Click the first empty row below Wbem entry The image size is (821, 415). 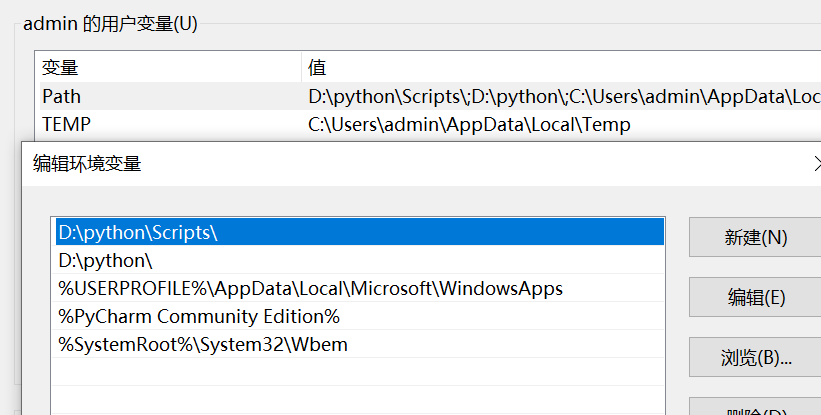(359, 372)
